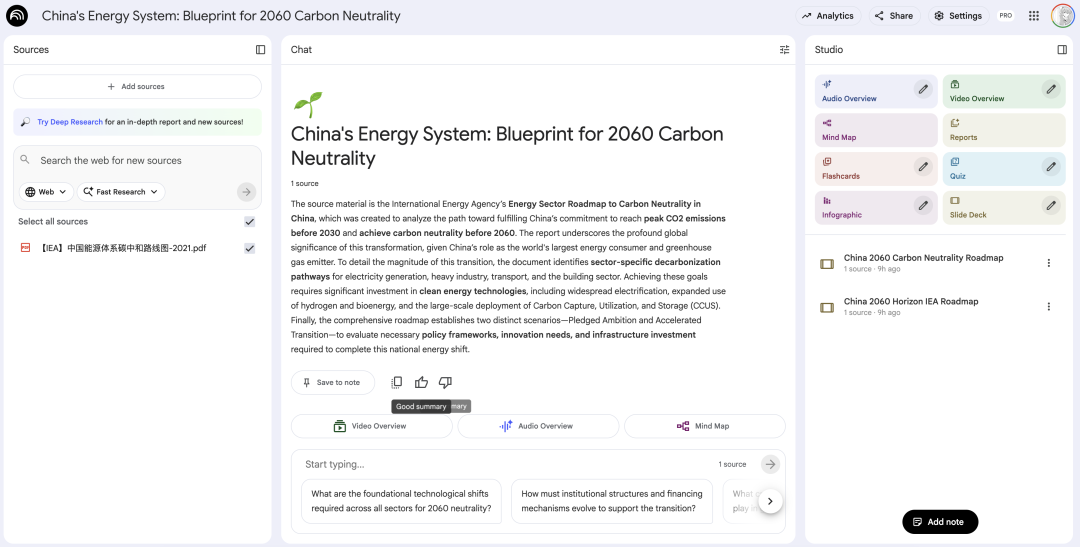Open options for China 2060 Carbon Neutrality Roadmap
The height and width of the screenshot is (547, 1080).
[x=1048, y=263]
